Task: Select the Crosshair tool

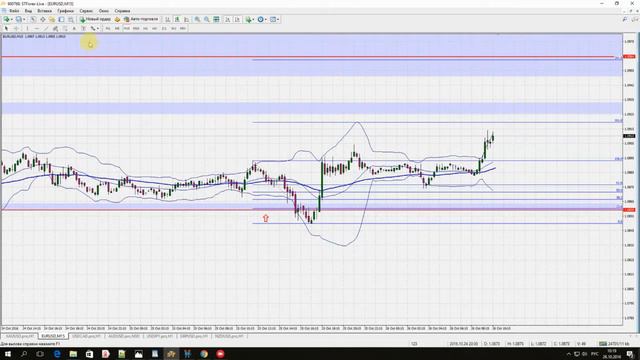Action: coord(16,28)
